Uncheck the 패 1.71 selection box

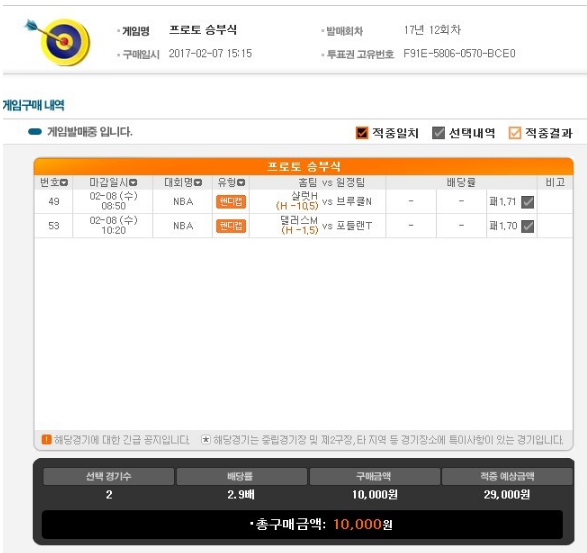coord(527,202)
